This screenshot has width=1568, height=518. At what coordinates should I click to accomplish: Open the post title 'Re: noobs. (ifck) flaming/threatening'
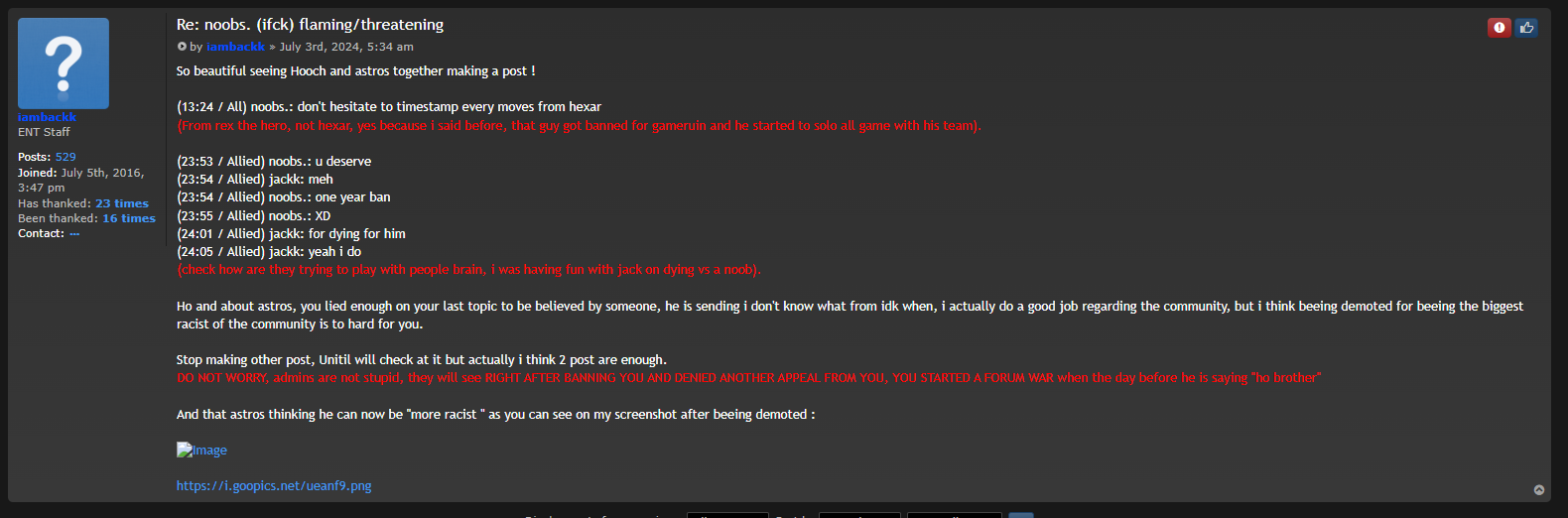(310, 25)
